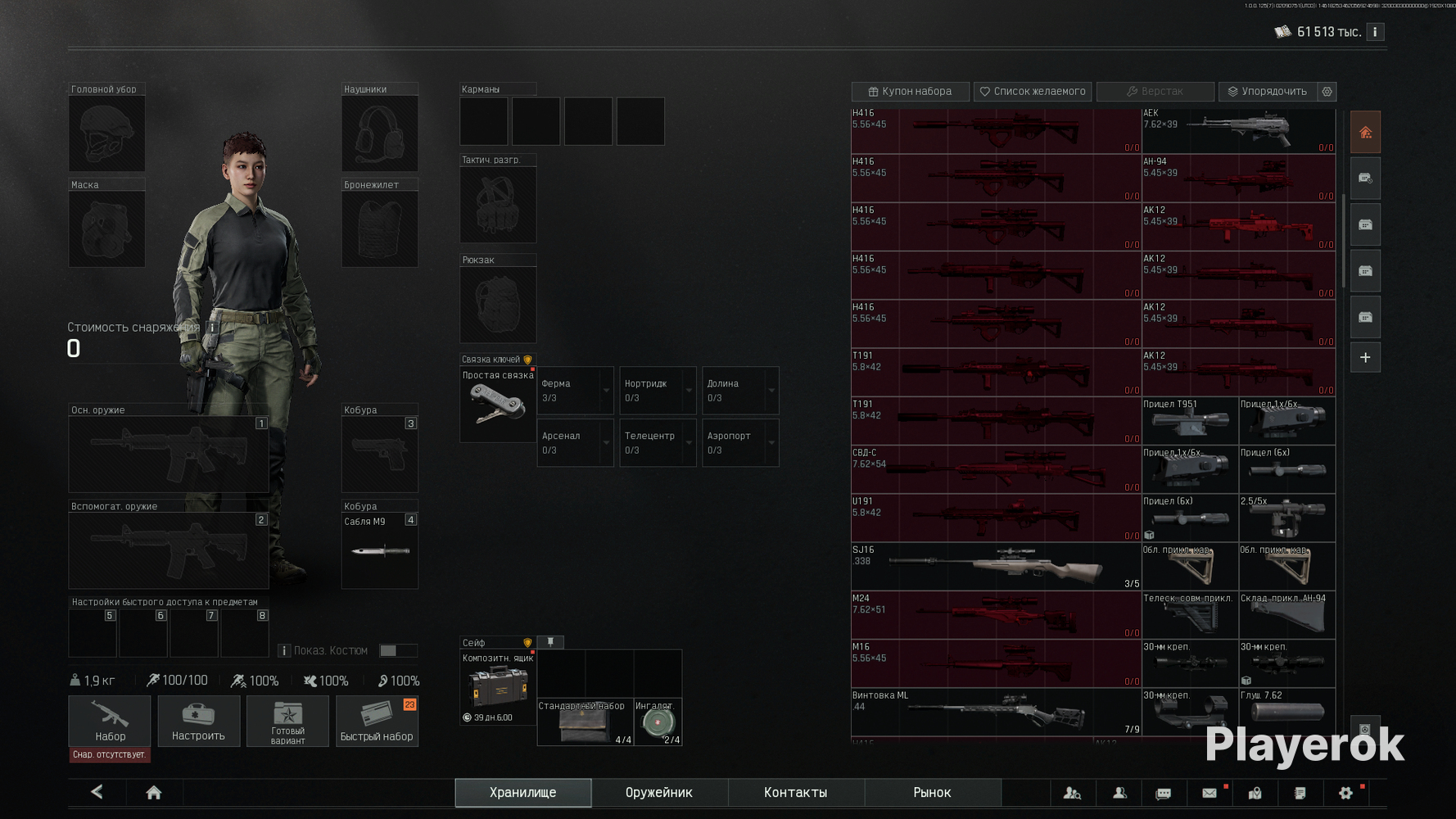Select the Маска equipment slot
1456x819 pixels.
107,229
